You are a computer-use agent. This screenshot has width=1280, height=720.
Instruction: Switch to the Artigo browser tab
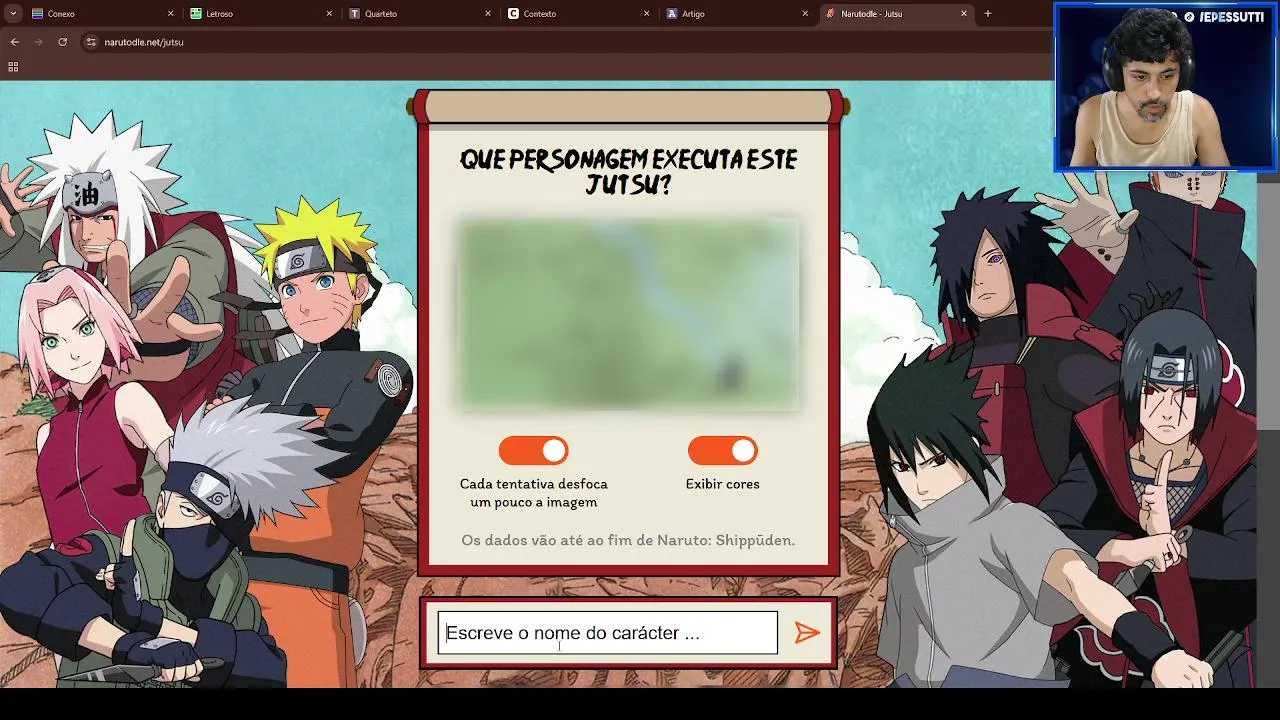click(x=736, y=14)
